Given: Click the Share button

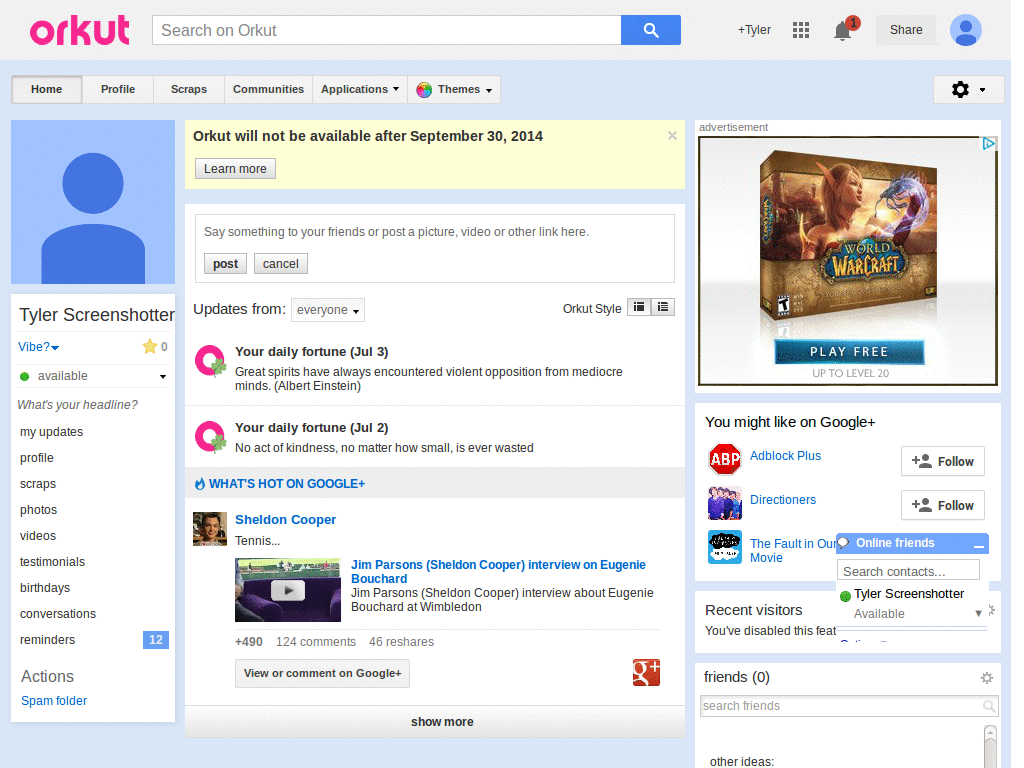Looking at the screenshot, I should tap(906, 30).
